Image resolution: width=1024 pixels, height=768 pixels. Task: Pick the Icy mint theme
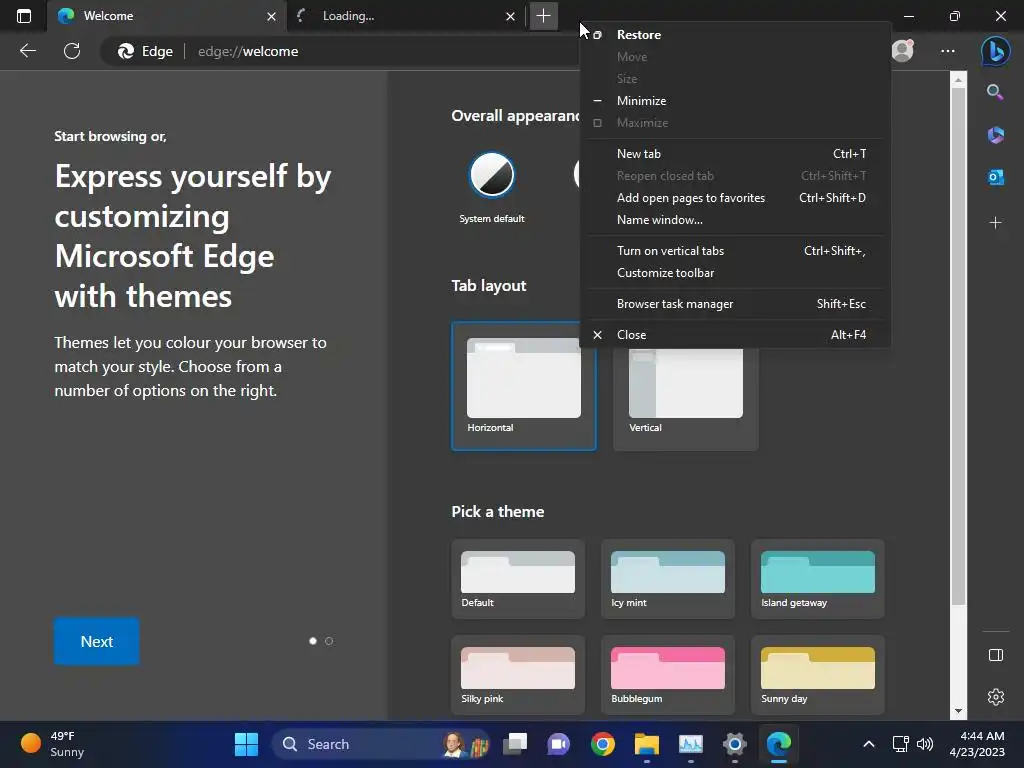667,579
